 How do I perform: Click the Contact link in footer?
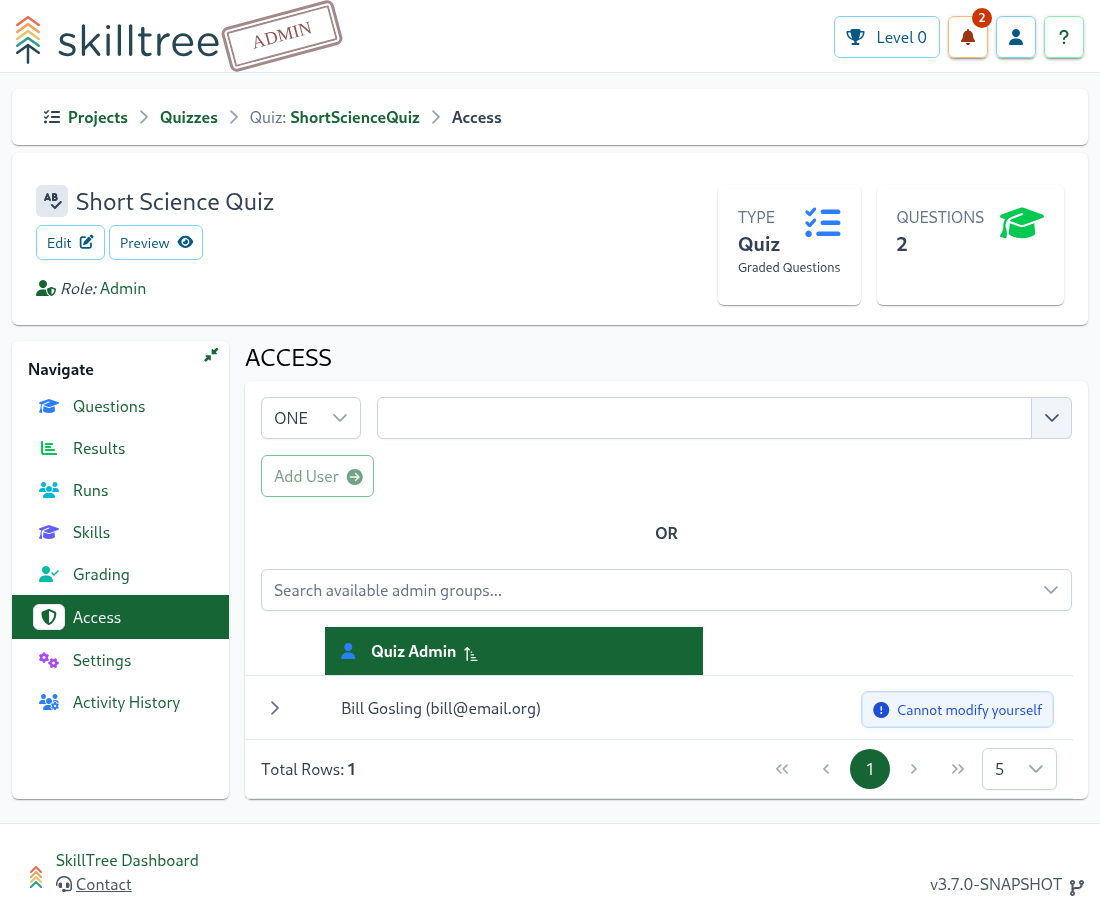[103, 884]
